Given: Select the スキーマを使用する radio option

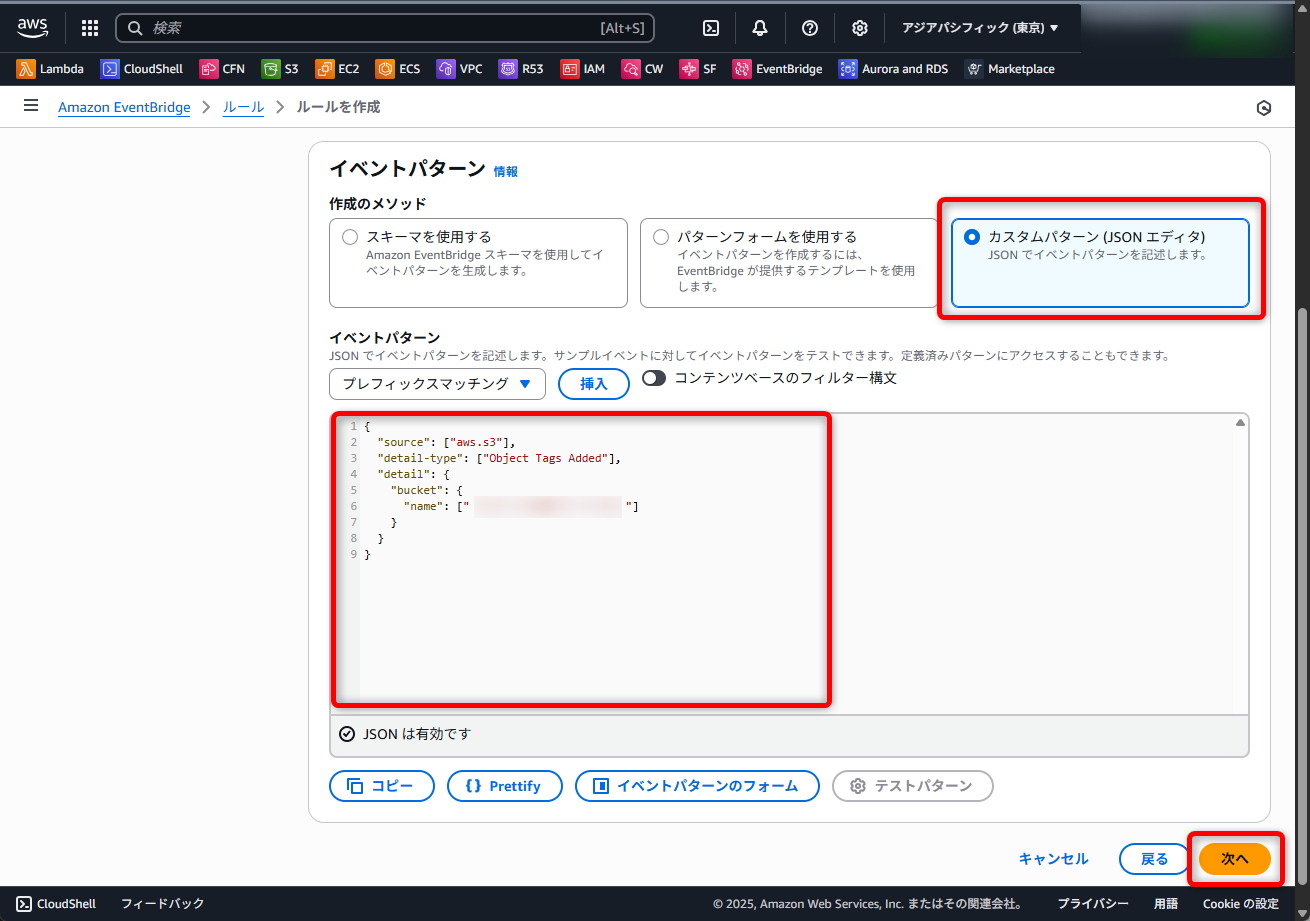Looking at the screenshot, I should coord(350,237).
